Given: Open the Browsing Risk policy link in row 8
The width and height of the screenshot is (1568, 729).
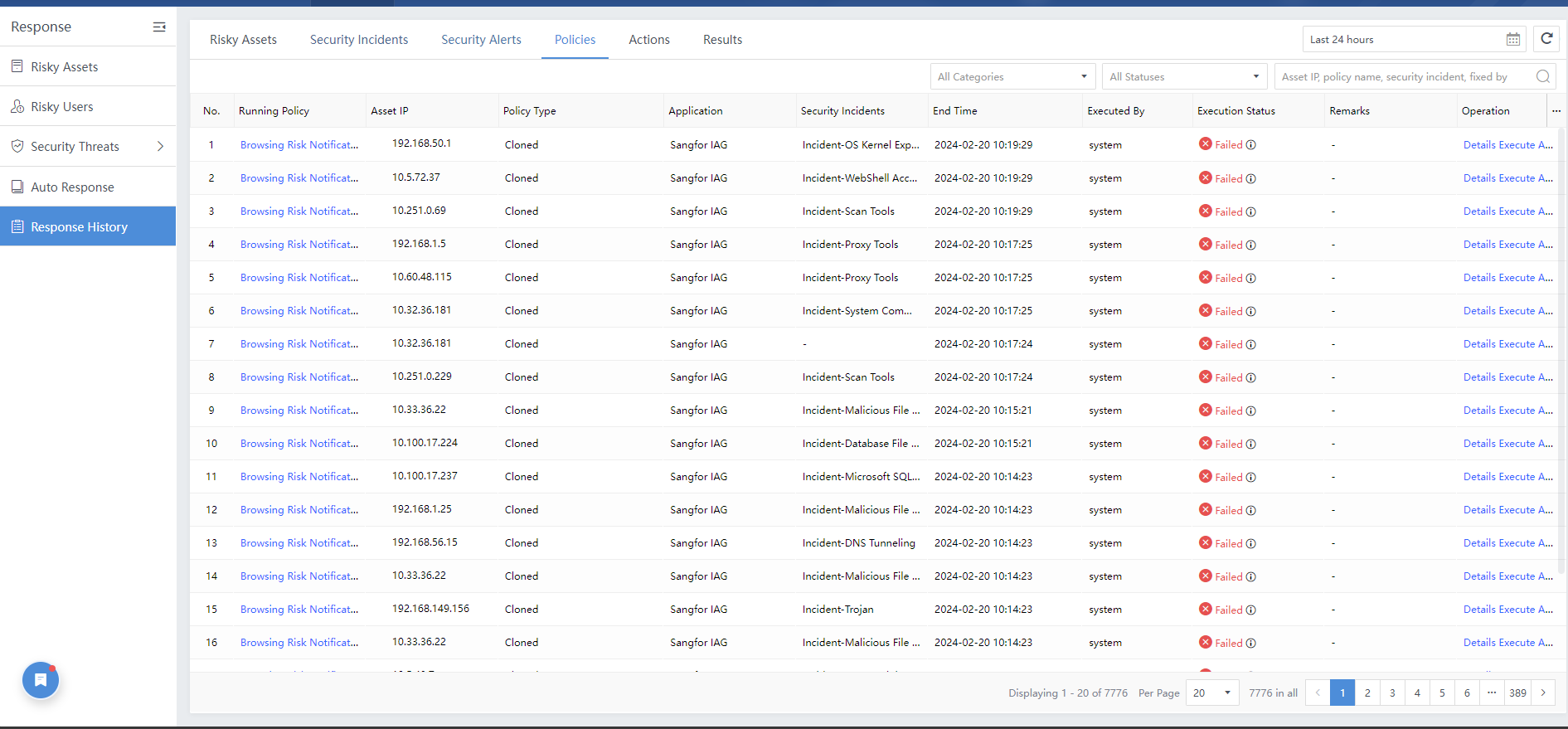Looking at the screenshot, I should coord(299,377).
